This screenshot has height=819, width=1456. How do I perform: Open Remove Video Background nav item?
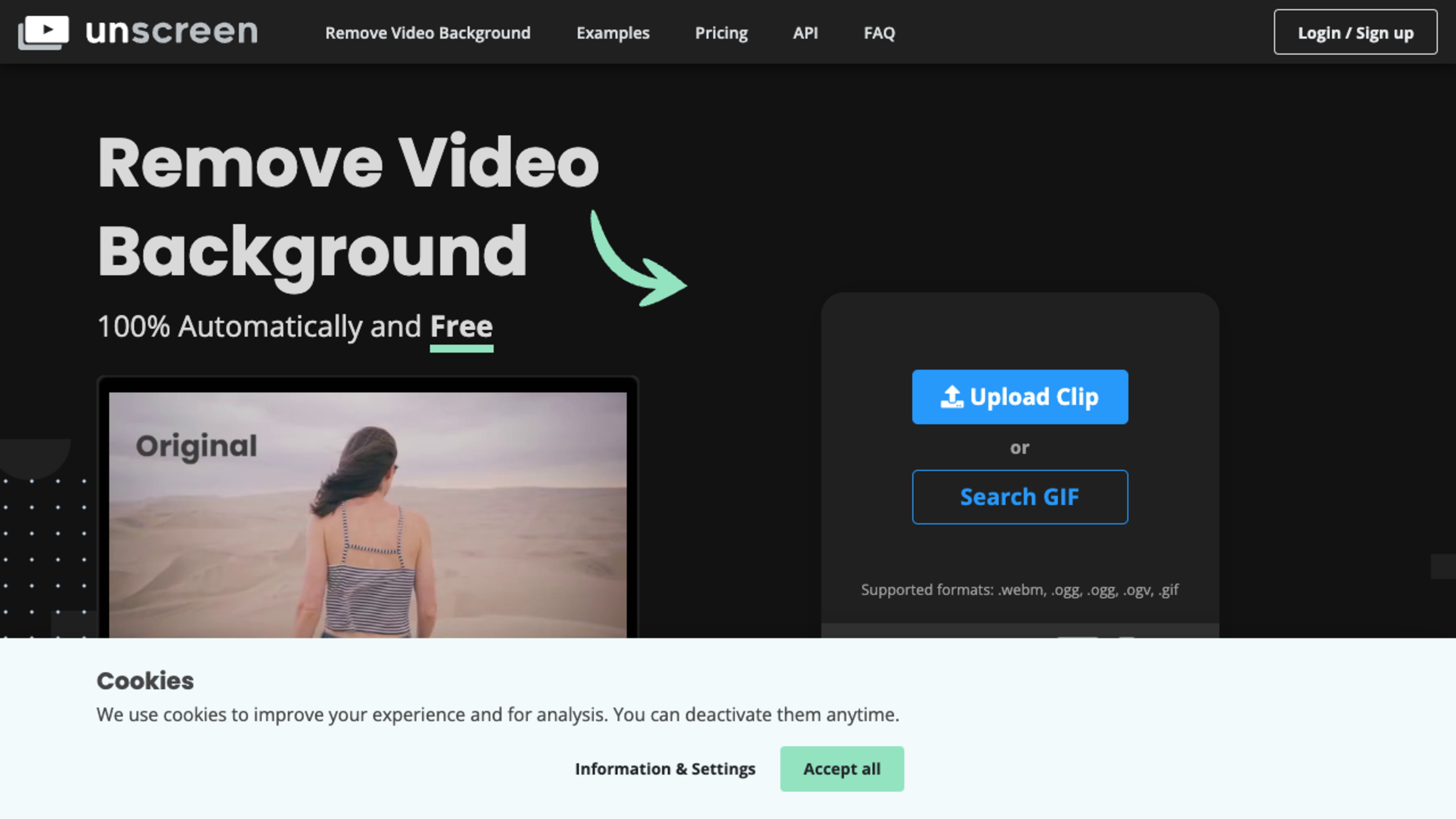click(x=427, y=33)
